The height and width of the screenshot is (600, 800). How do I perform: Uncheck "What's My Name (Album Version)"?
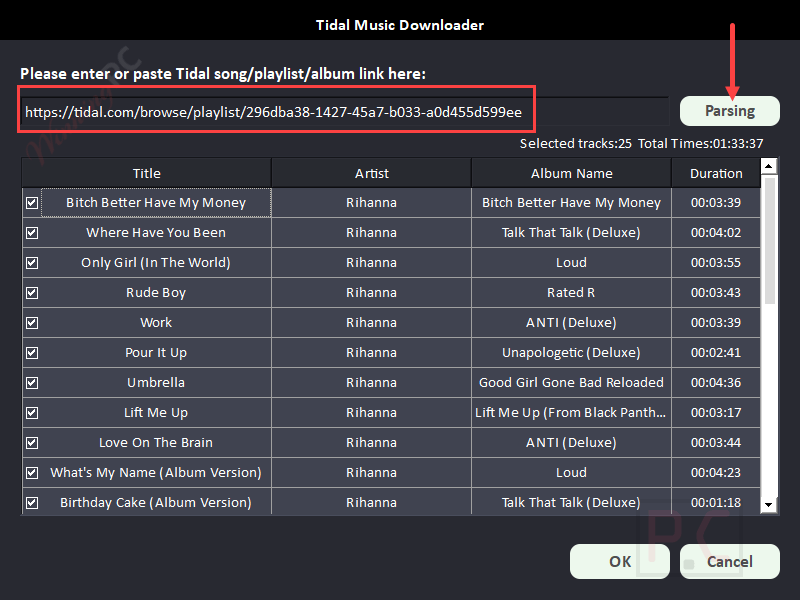31,472
